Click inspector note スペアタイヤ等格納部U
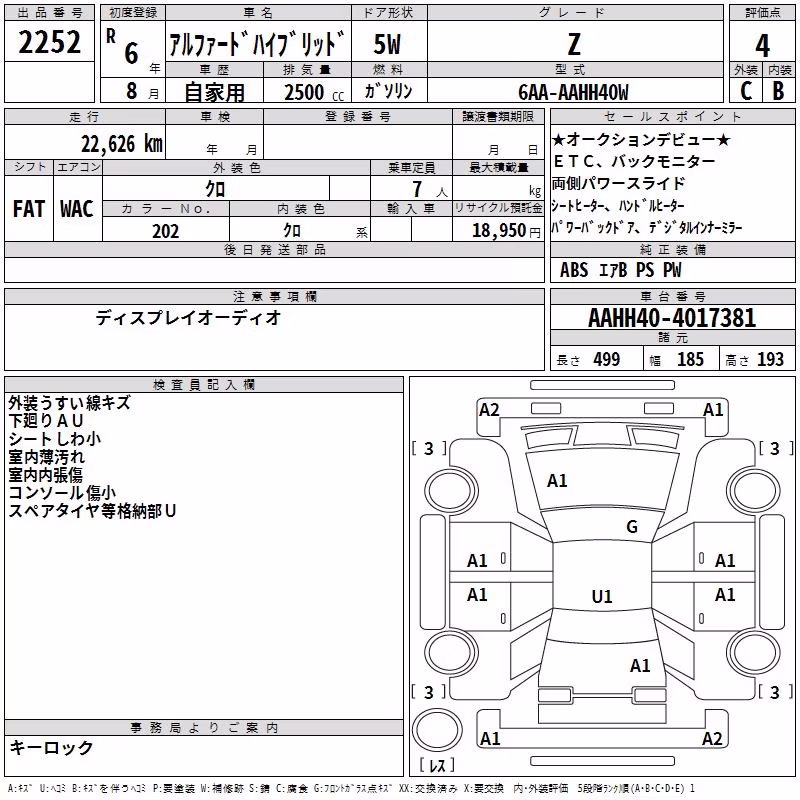This screenshot has width=800, height=800. pos(92,511)
